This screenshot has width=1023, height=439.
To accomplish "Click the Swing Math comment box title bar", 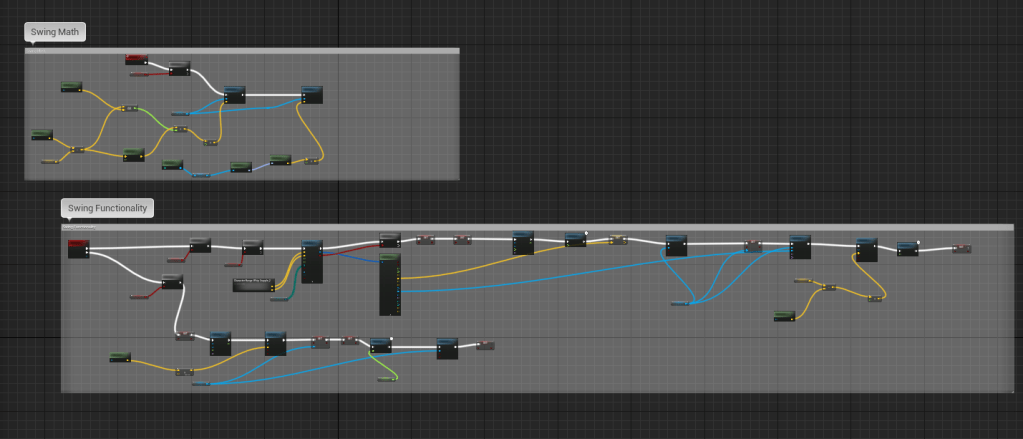I will (241, 50).
